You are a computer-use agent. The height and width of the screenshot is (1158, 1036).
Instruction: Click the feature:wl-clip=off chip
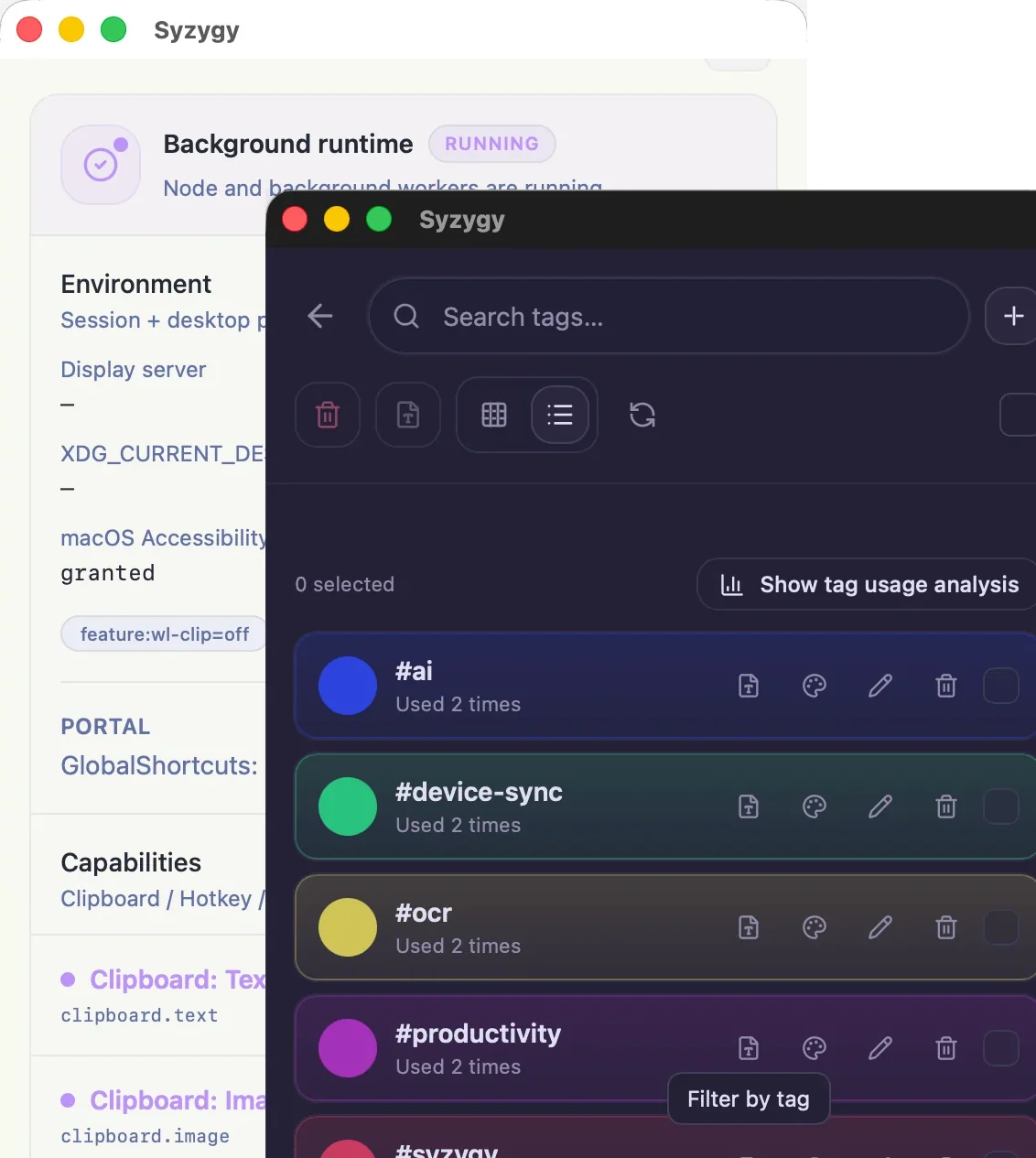click(x=164, y=634)
